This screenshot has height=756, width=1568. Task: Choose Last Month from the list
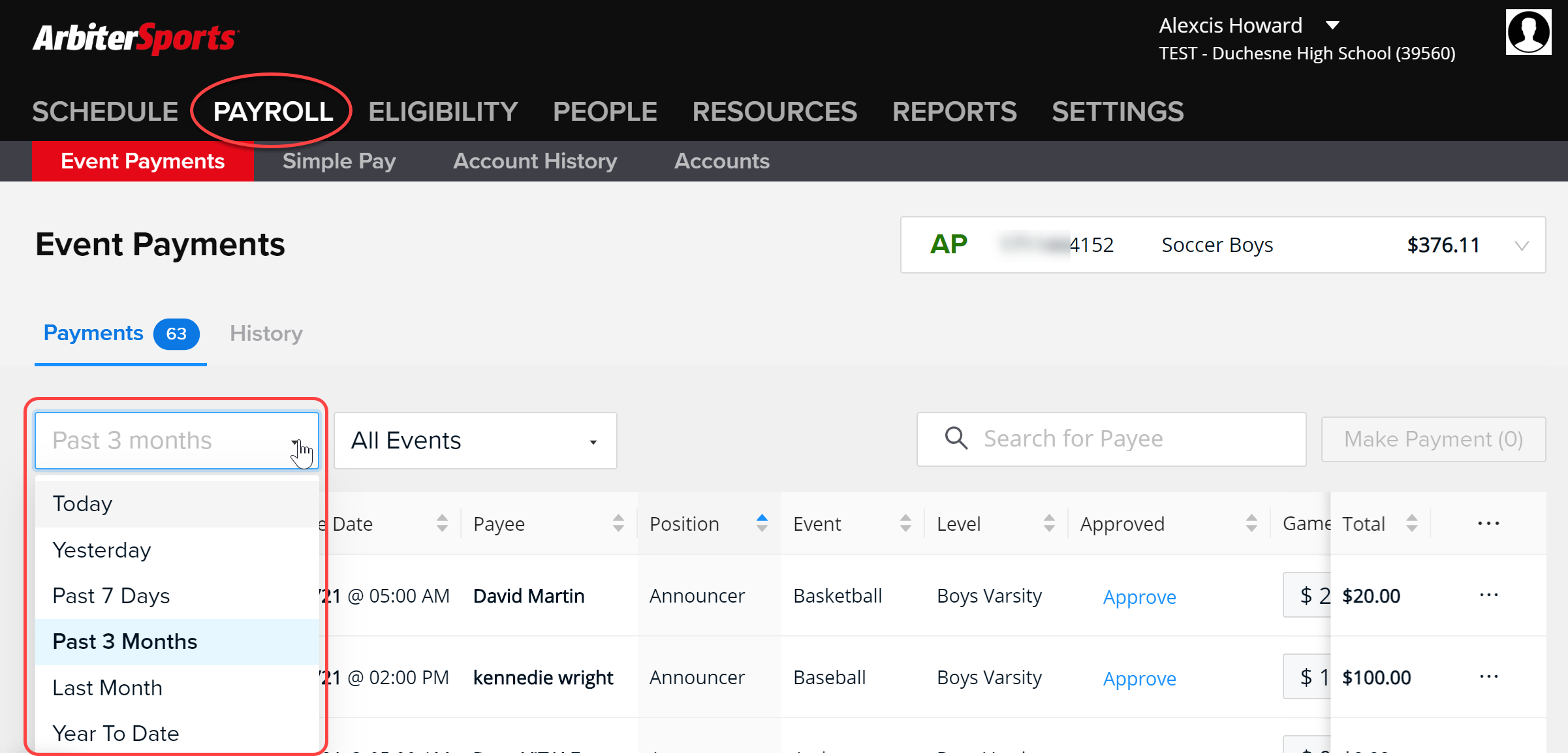point(177,688)
